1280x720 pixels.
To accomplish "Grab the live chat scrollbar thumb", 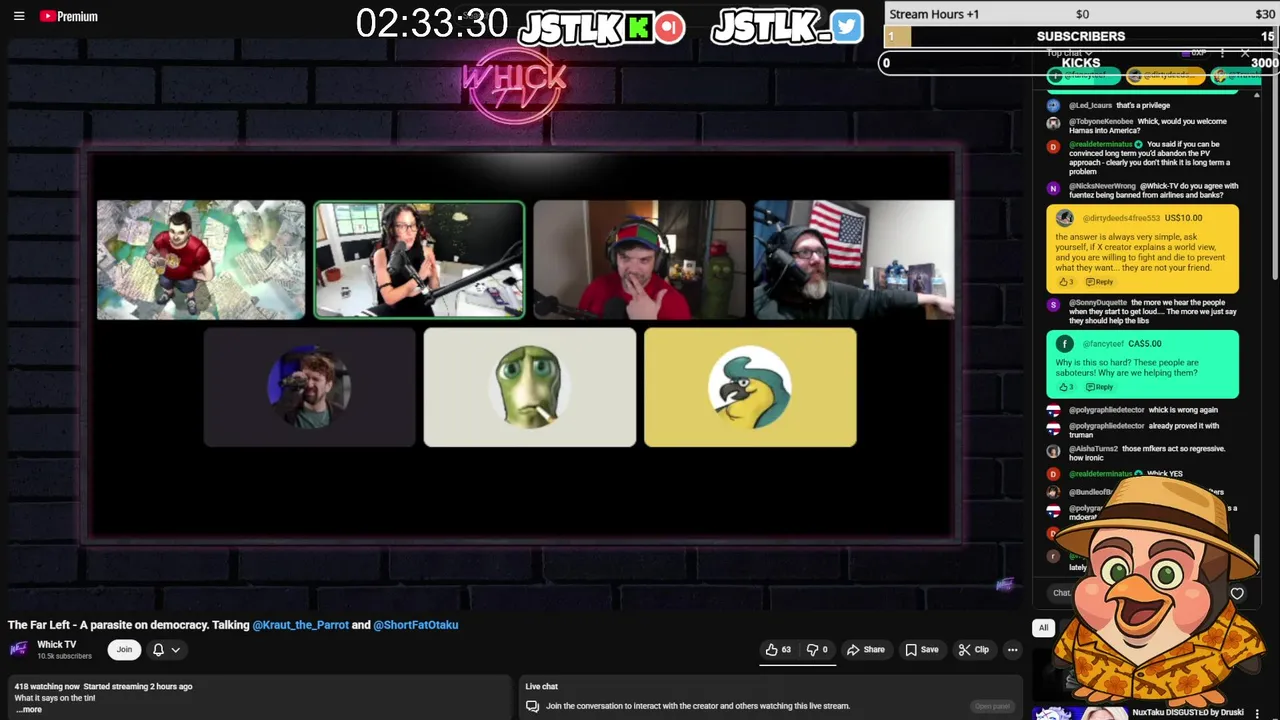I will [x=1256, y=550].
